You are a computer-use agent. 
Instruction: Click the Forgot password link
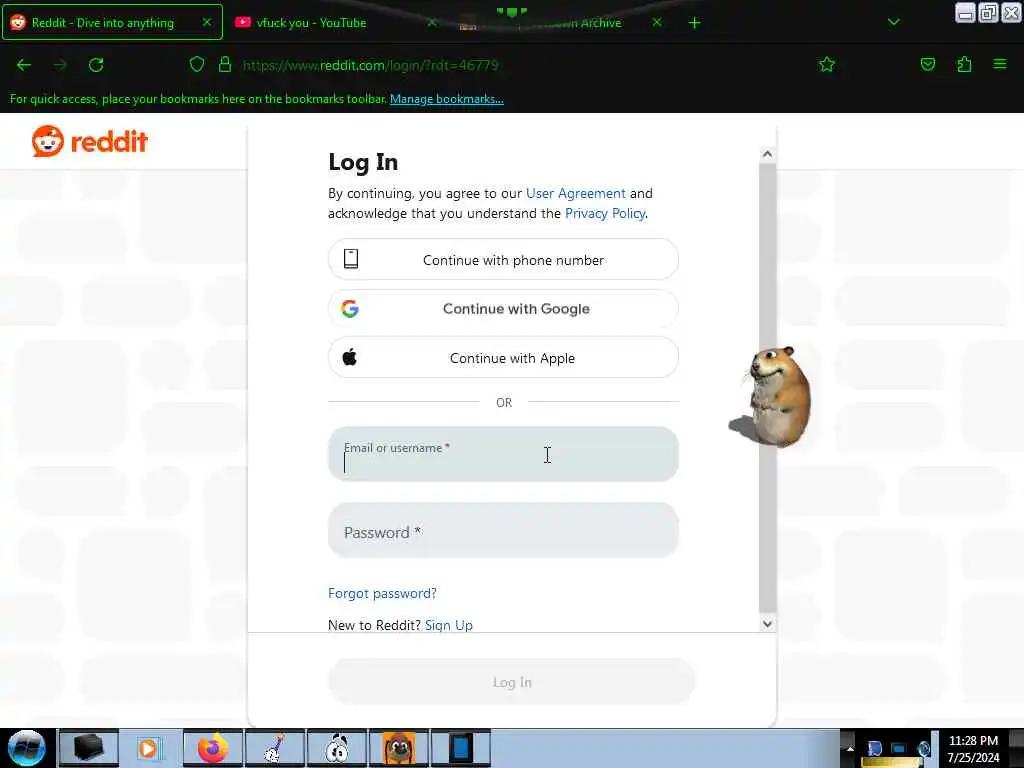tap(382, 593)
